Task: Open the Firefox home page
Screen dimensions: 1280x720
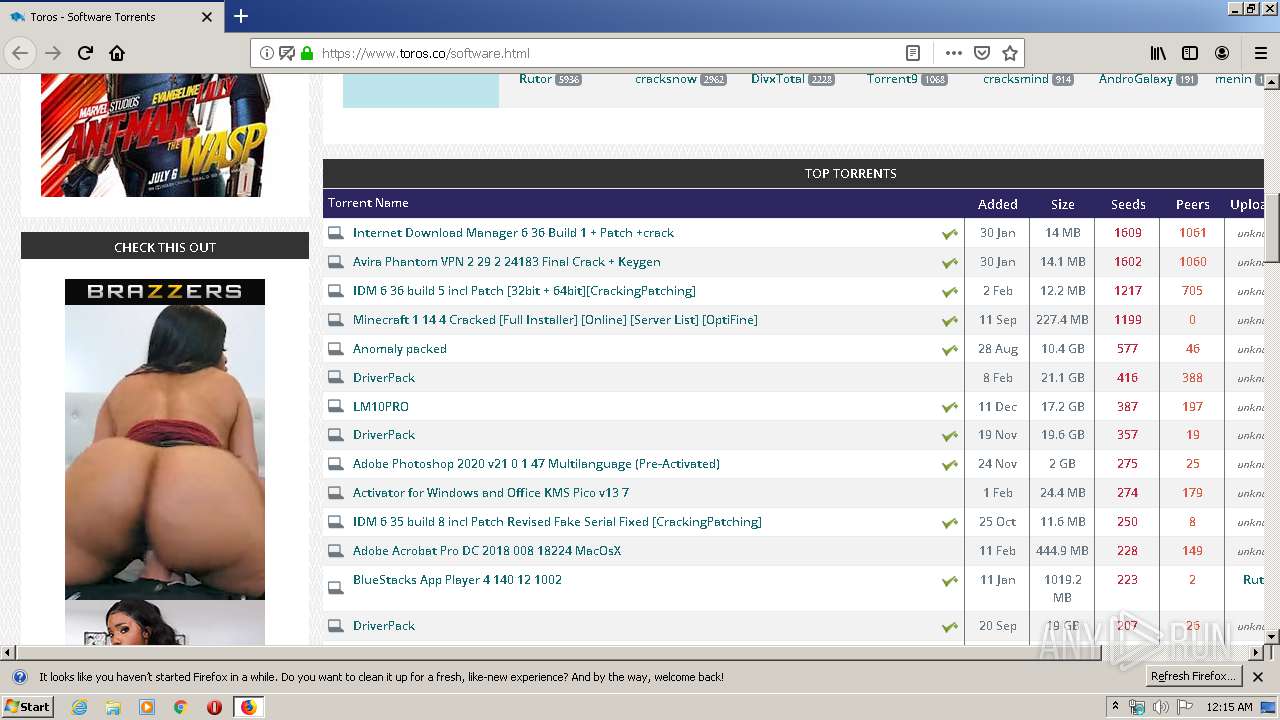Action: pos(117,53)
